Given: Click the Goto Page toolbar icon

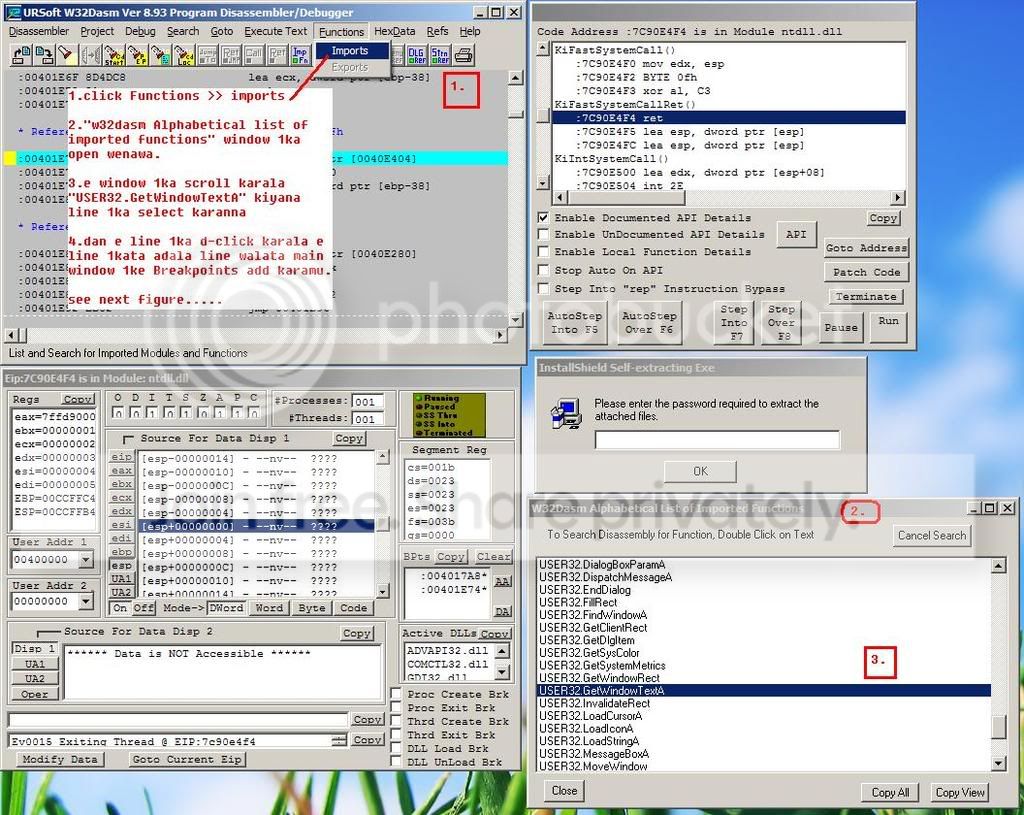Looking at the screenshot, I should (x=161, y=55).
